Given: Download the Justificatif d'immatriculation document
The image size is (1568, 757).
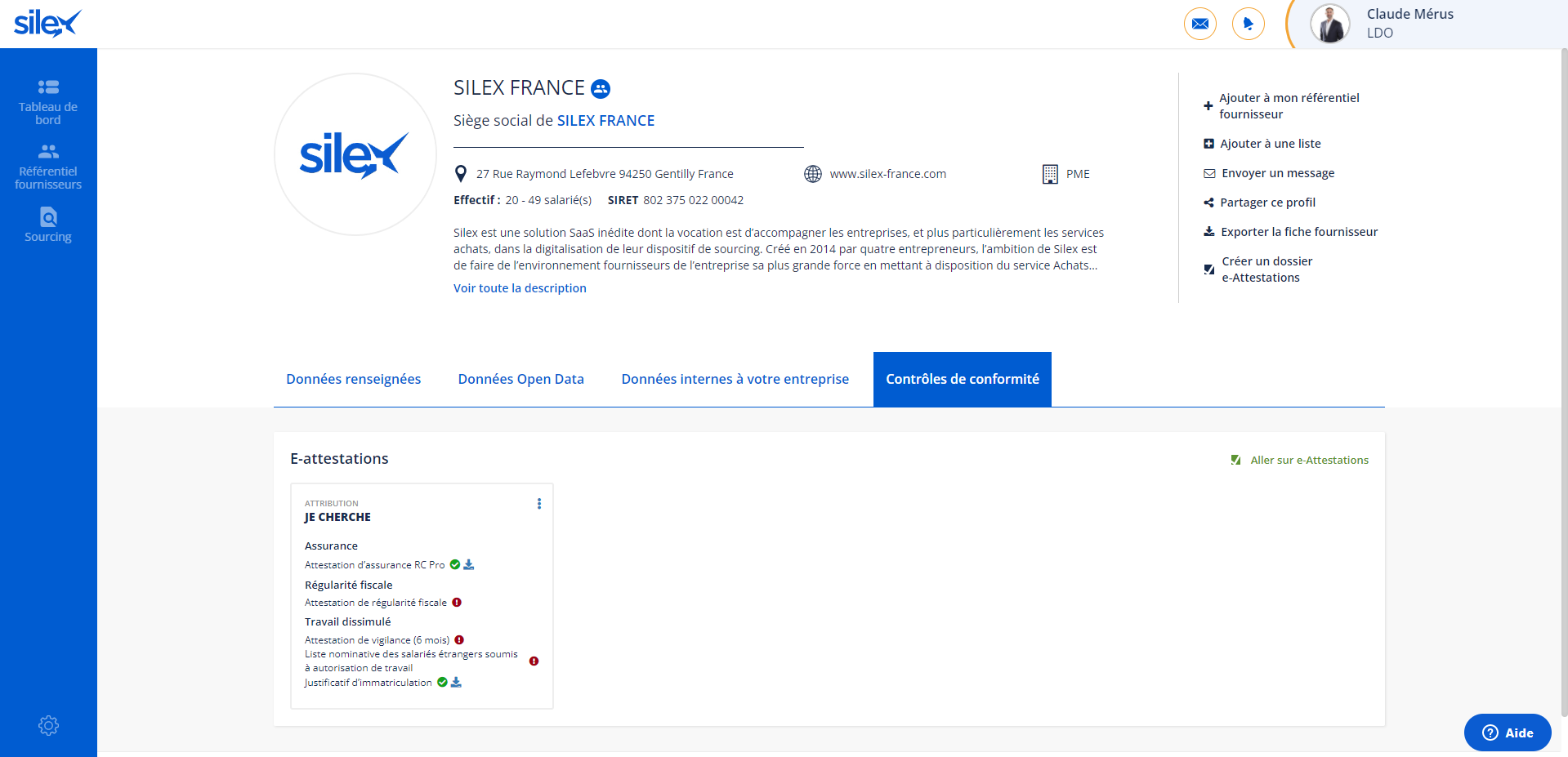Looking at the screenshot, I should tap(456, 683).
